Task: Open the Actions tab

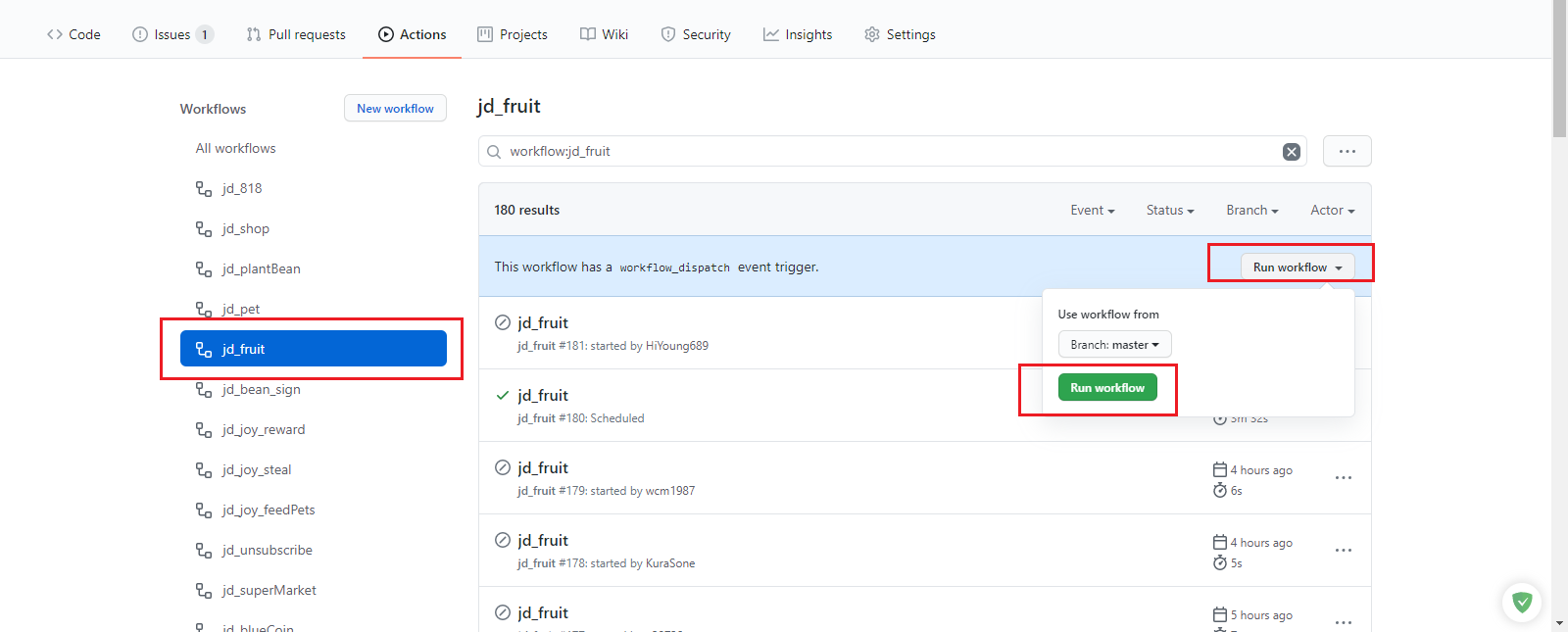Action: click(x=412, y=34)
